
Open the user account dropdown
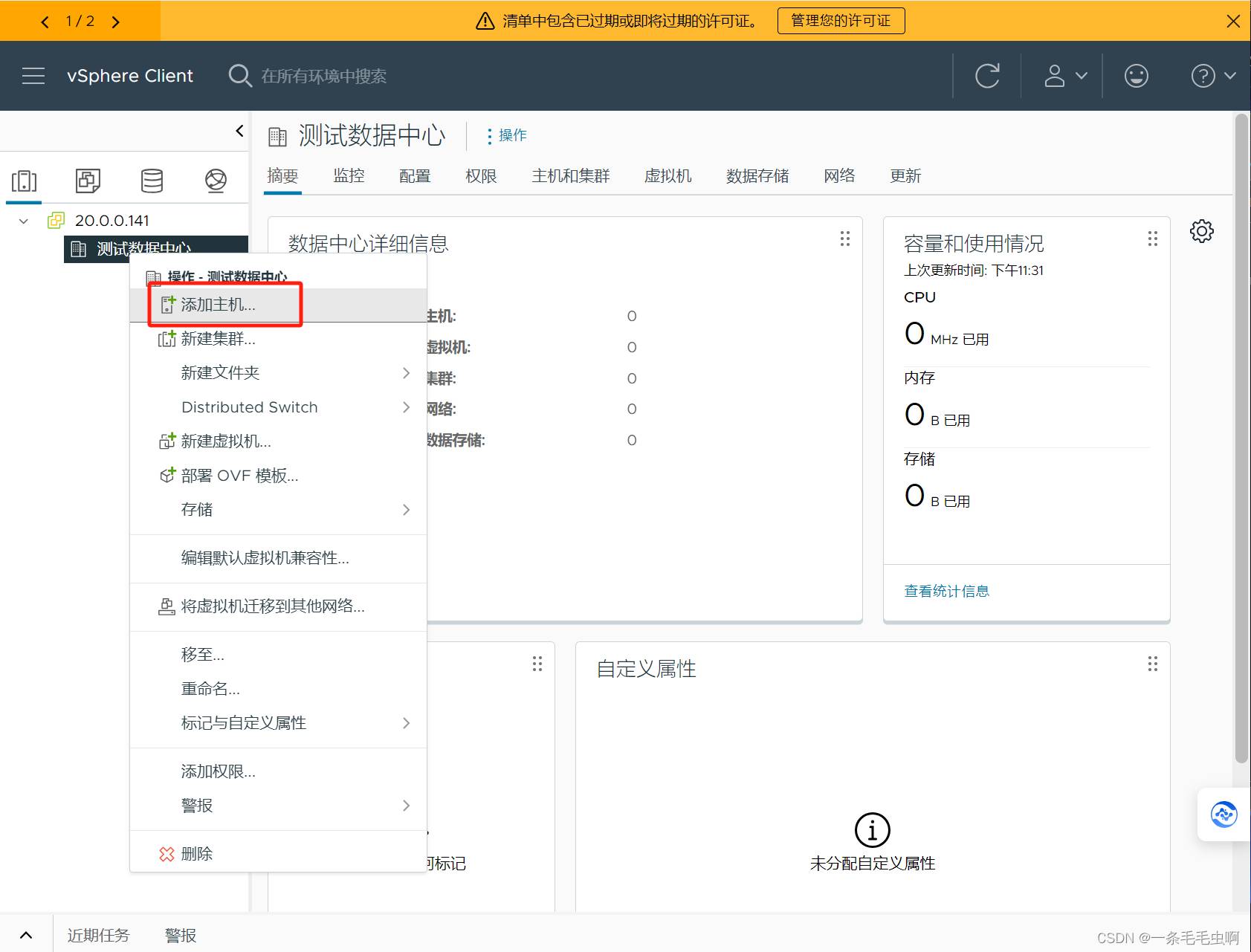[x=1065, y=76]
